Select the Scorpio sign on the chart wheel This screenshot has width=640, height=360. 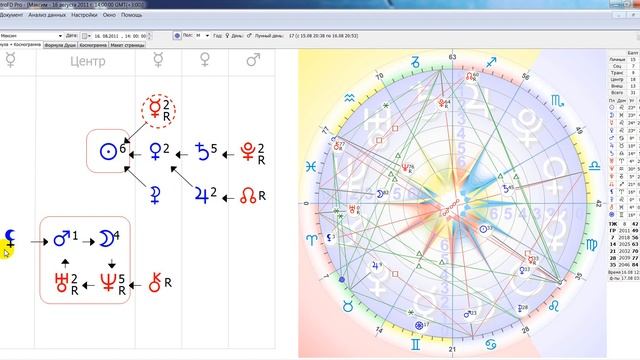click(557, 101)
